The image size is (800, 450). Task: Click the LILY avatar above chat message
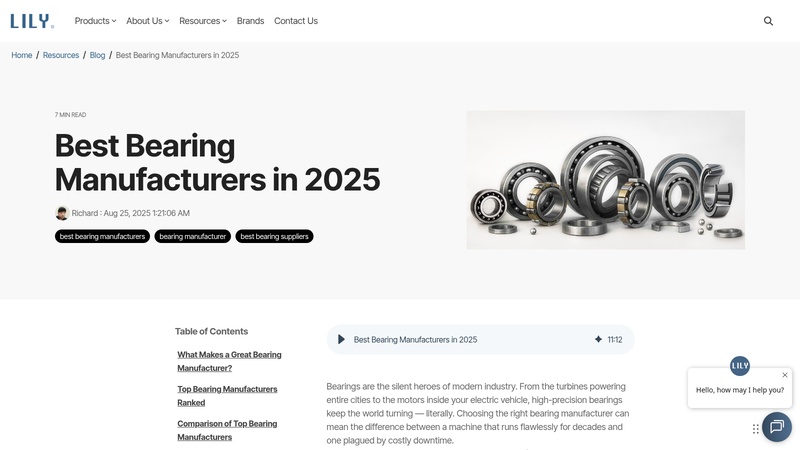click(740, 365)
